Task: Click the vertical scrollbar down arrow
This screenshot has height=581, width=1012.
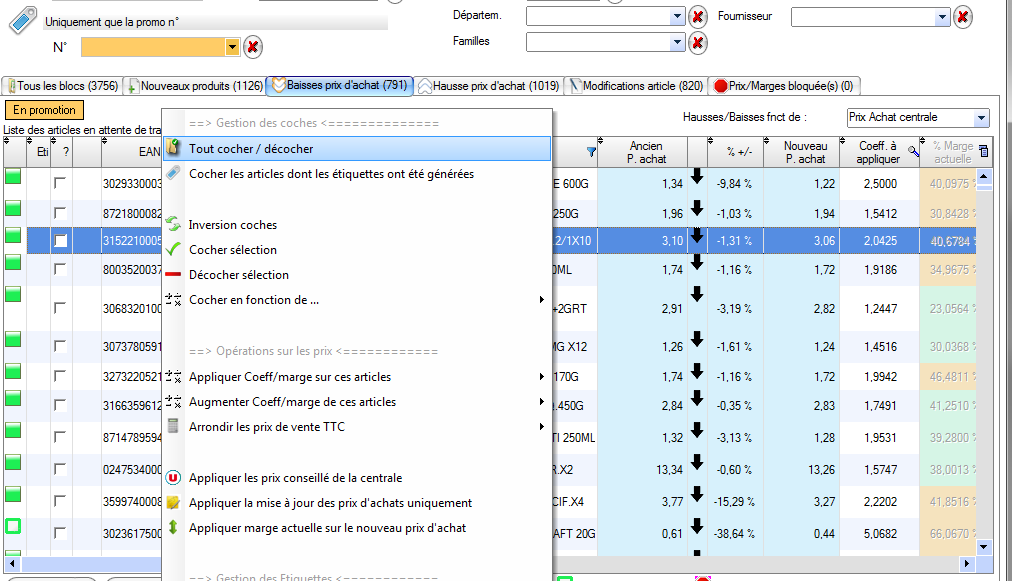Action: [x=983, y=547]
